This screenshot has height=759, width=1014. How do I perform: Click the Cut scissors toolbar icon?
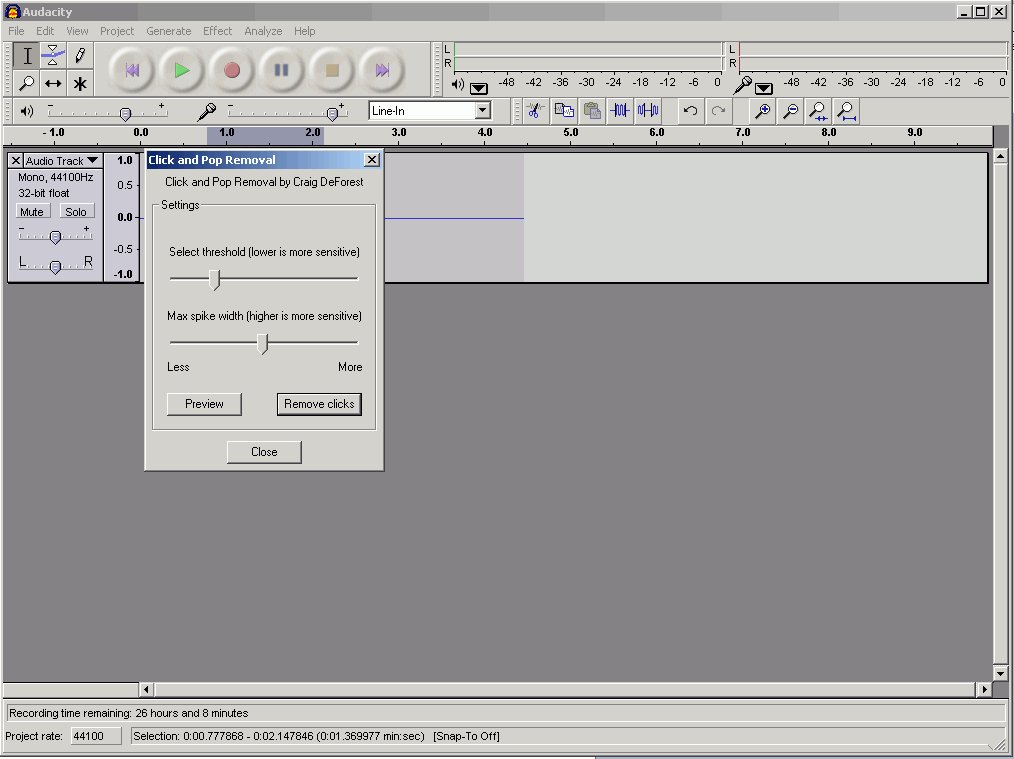(535, 111)
